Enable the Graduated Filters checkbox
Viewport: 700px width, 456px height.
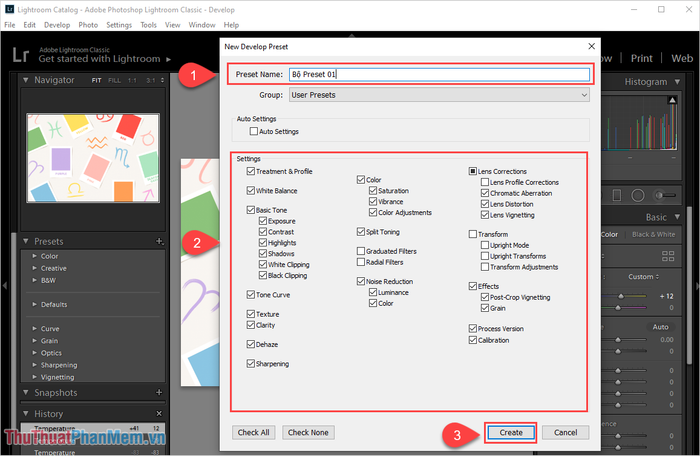361,251
